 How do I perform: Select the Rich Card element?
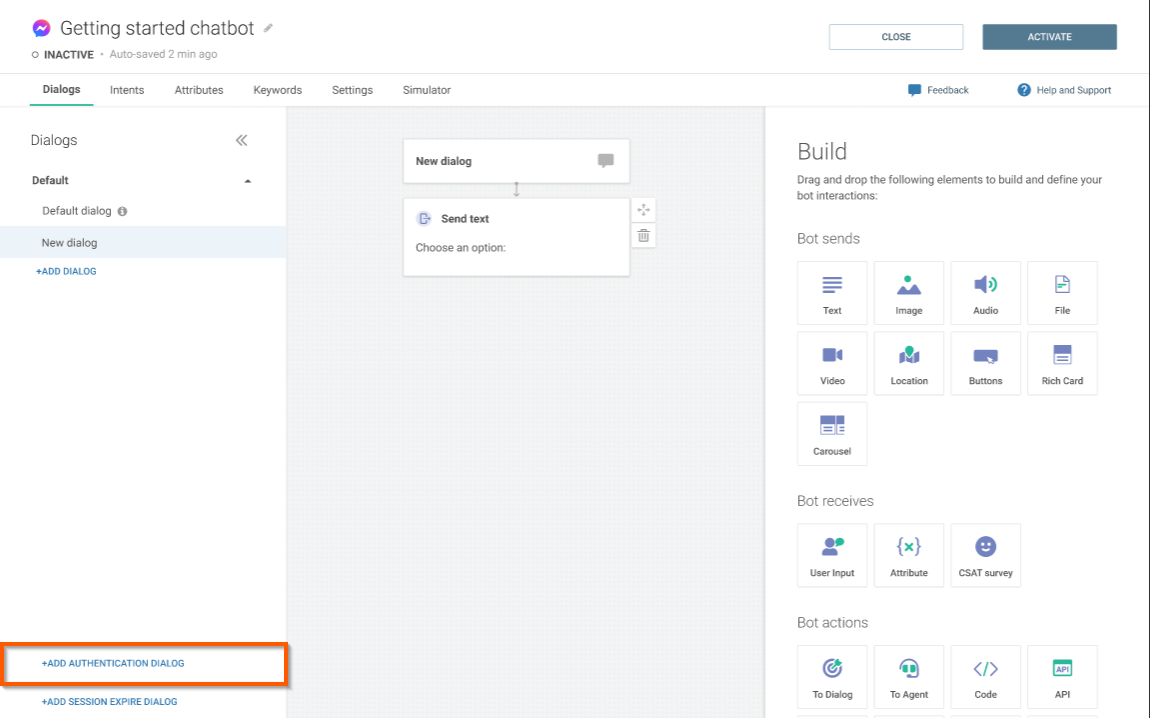pyautogui.click(x=1062, y=363)
